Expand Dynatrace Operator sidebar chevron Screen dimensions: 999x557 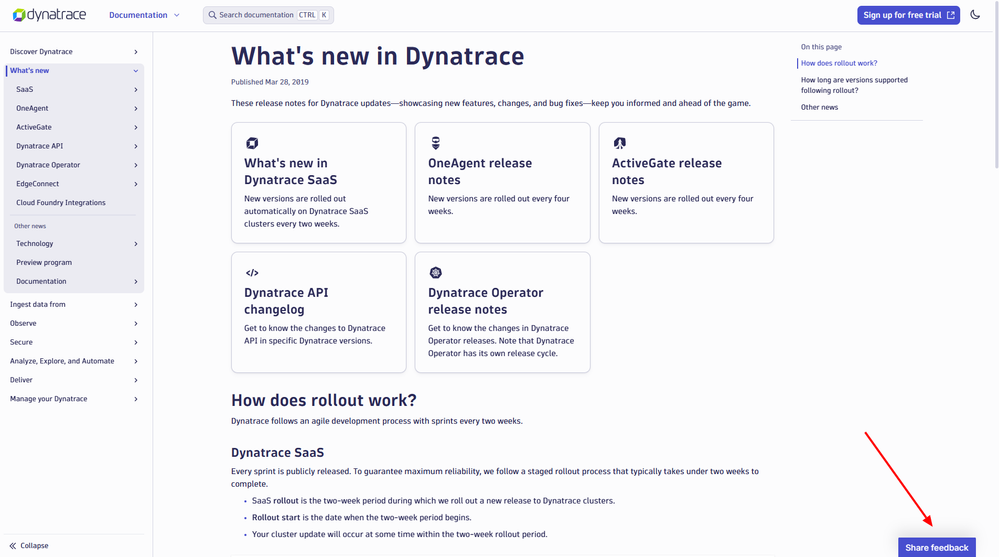coord(136,165)
